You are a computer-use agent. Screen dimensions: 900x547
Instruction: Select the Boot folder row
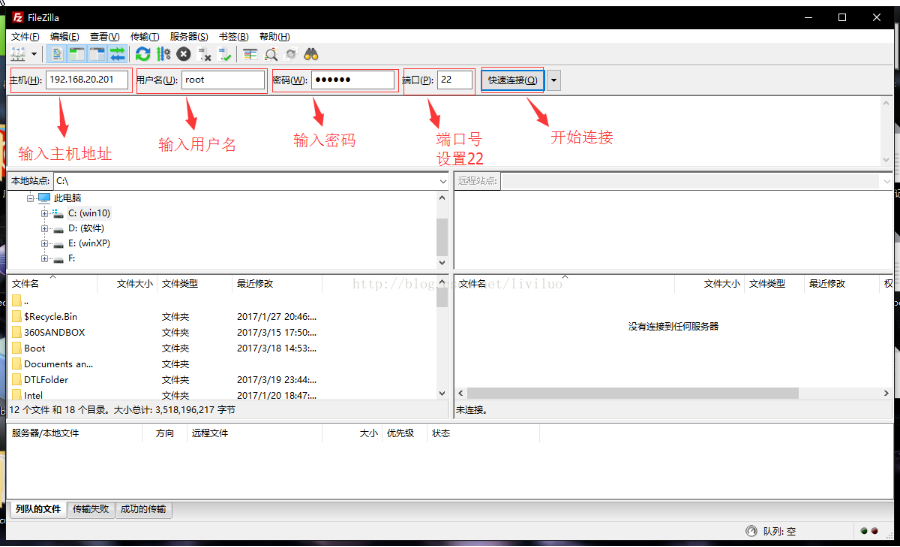(x=164, y=348)
